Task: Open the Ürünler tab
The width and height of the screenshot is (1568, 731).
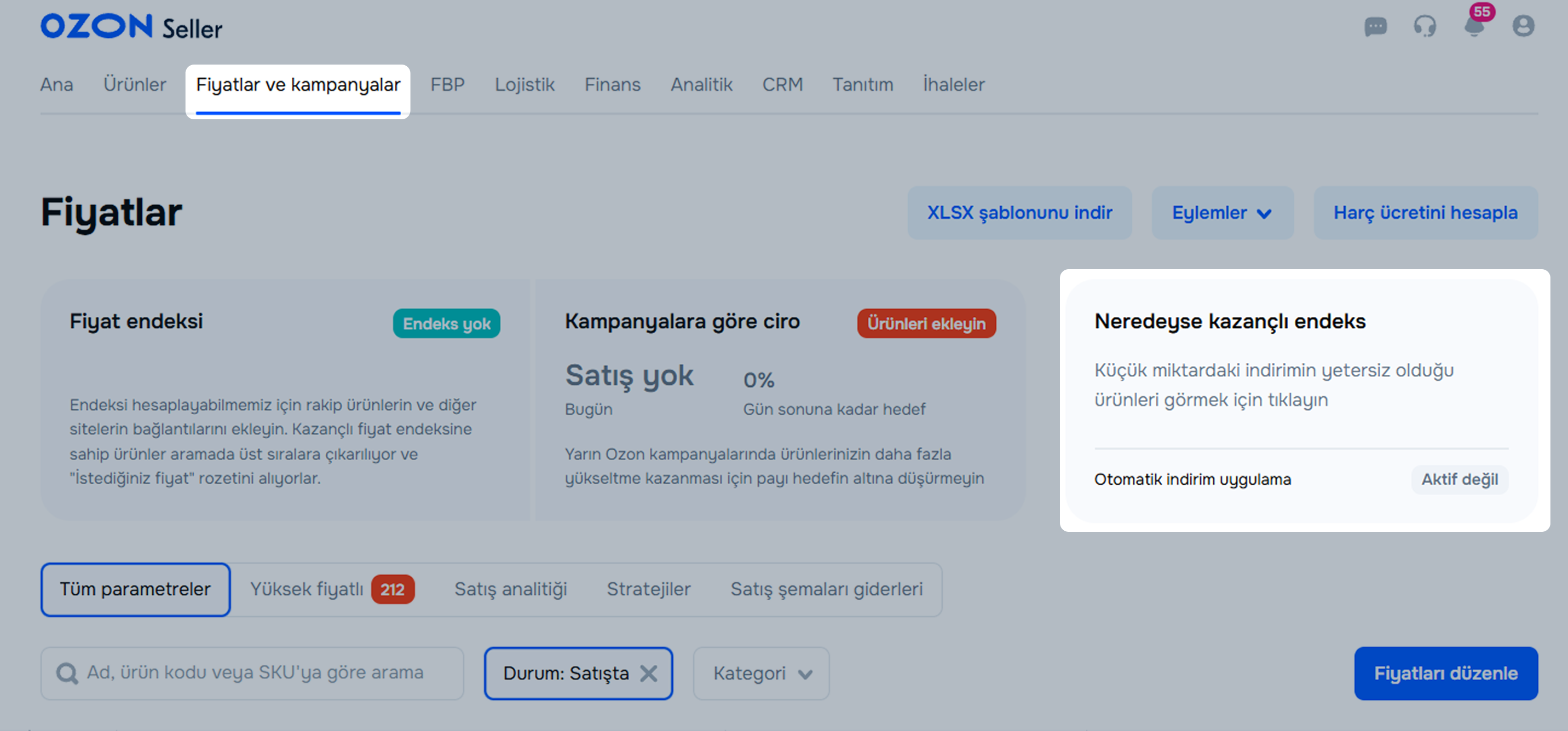Action: point(135,84)
